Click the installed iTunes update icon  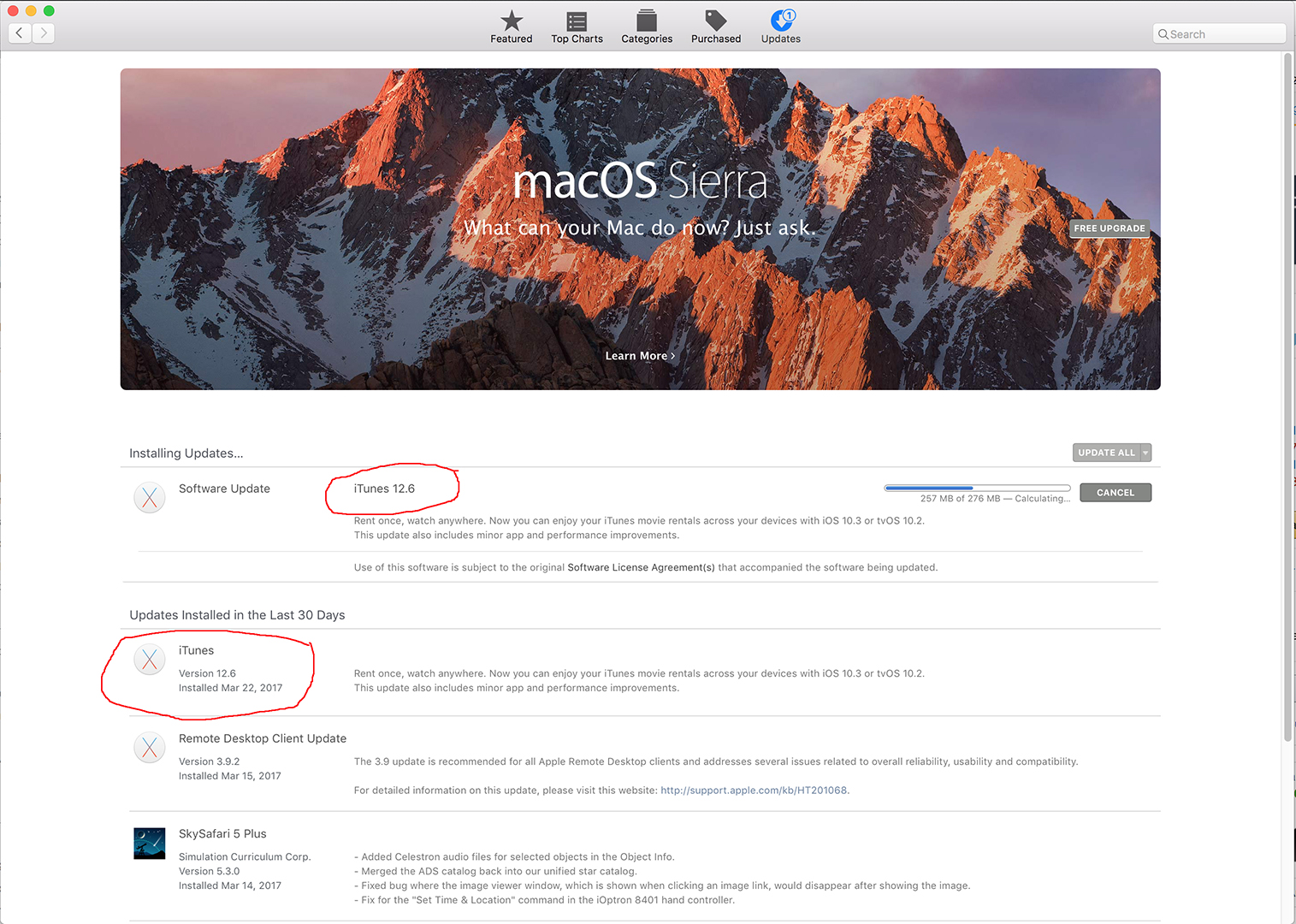coord(150,660)
